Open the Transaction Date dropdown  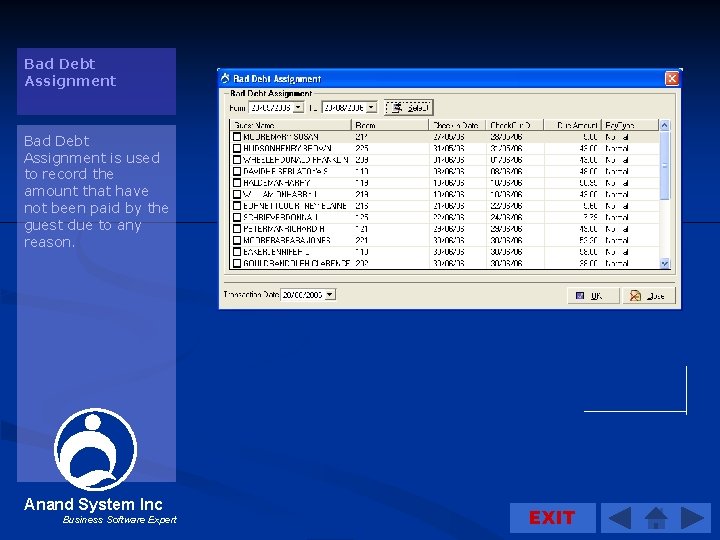(x=330, y=294)
